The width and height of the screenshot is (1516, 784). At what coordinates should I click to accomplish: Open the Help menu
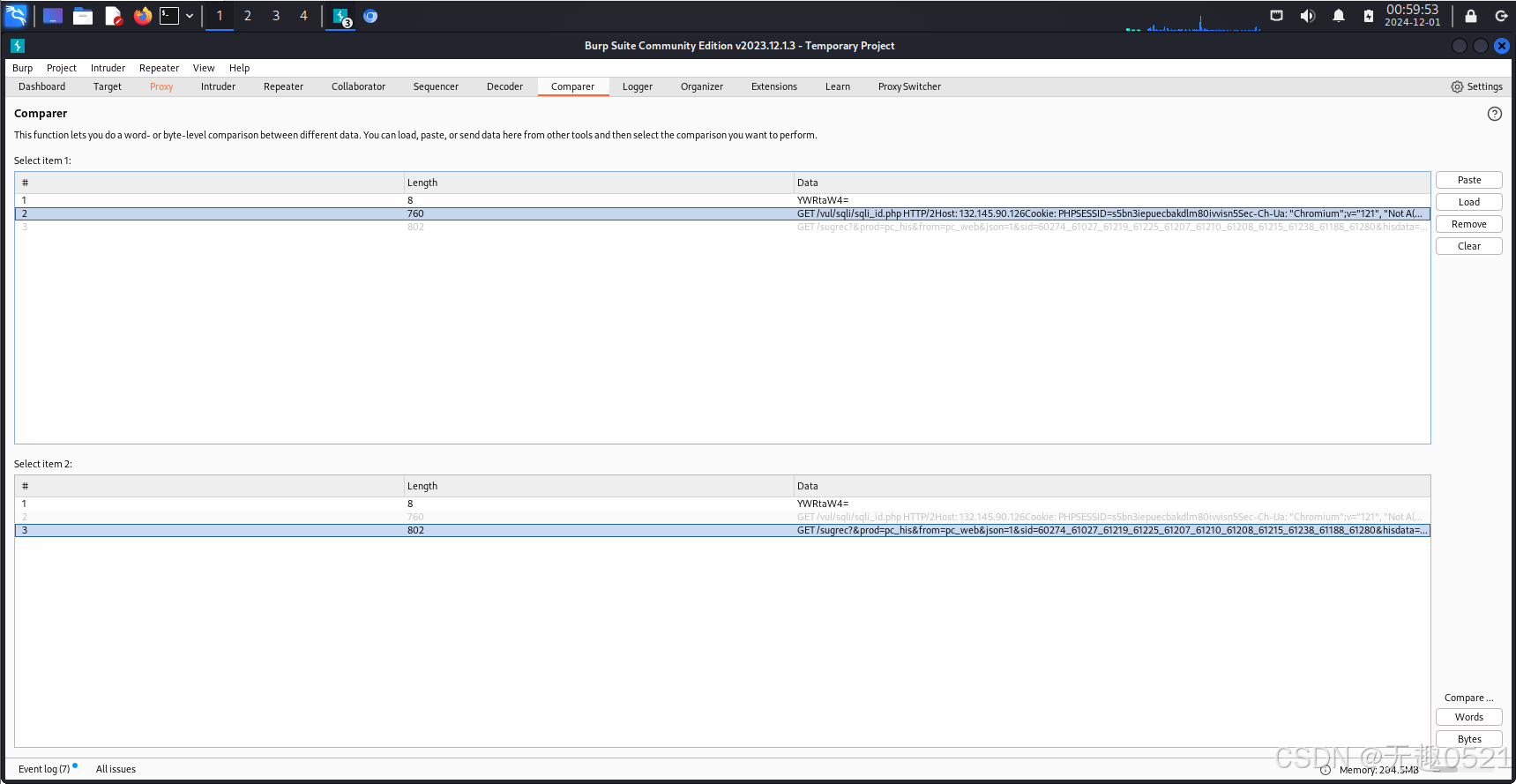point(239,68)
